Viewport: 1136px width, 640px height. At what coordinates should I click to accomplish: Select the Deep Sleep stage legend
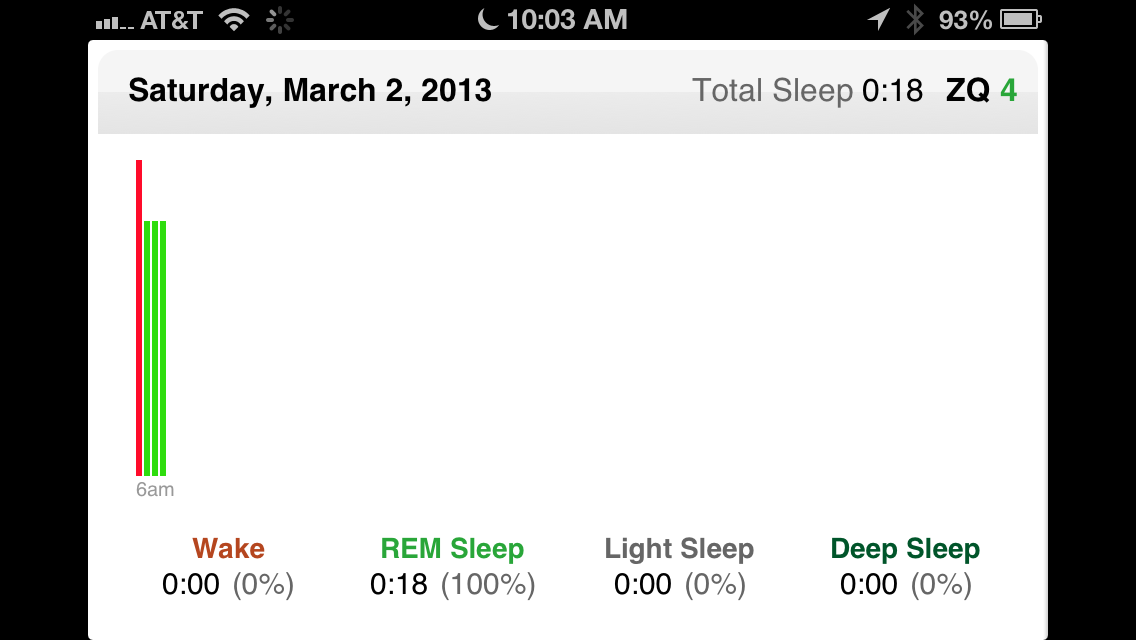click(906, 566)
